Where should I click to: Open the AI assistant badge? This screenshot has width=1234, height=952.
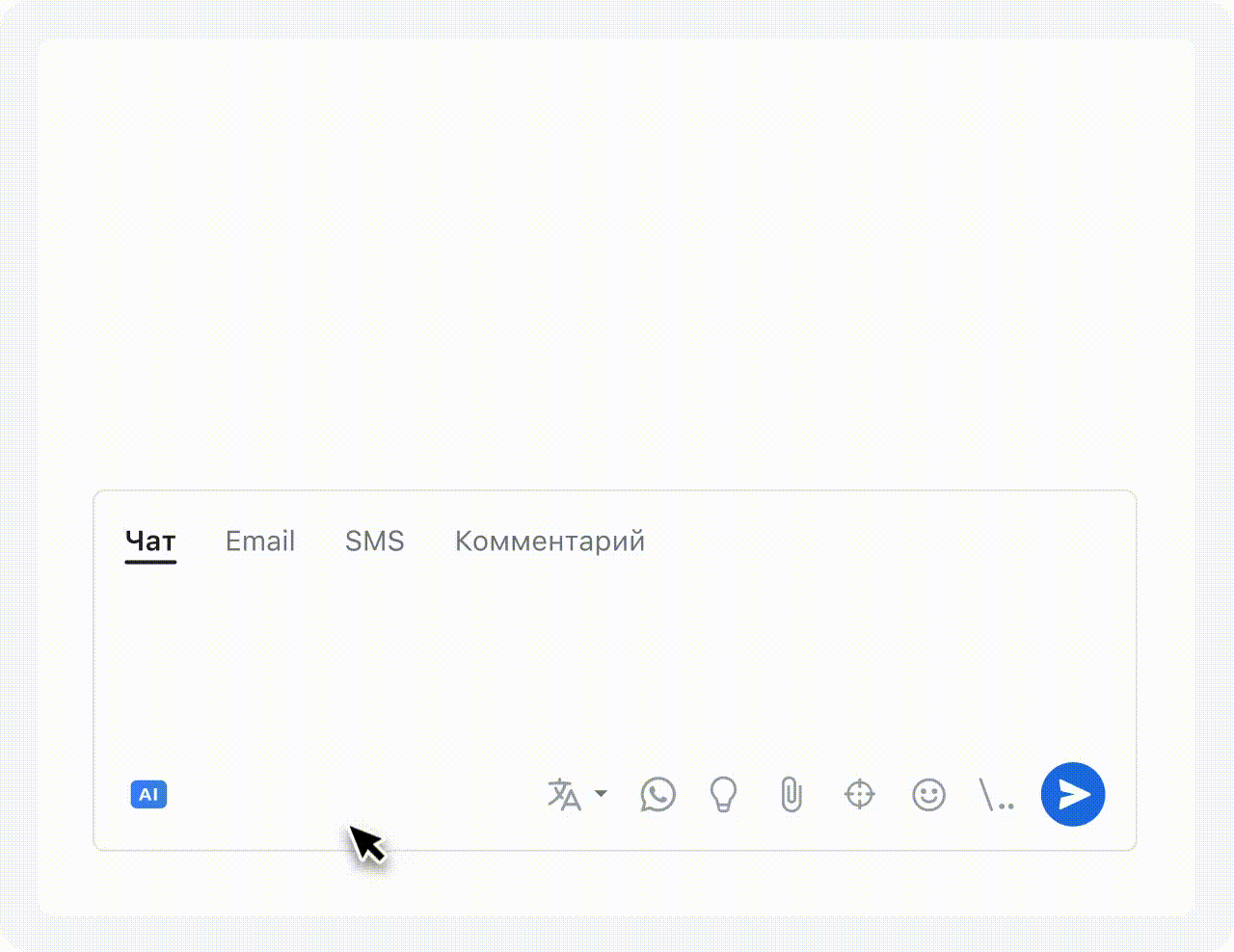pos(148,795)
